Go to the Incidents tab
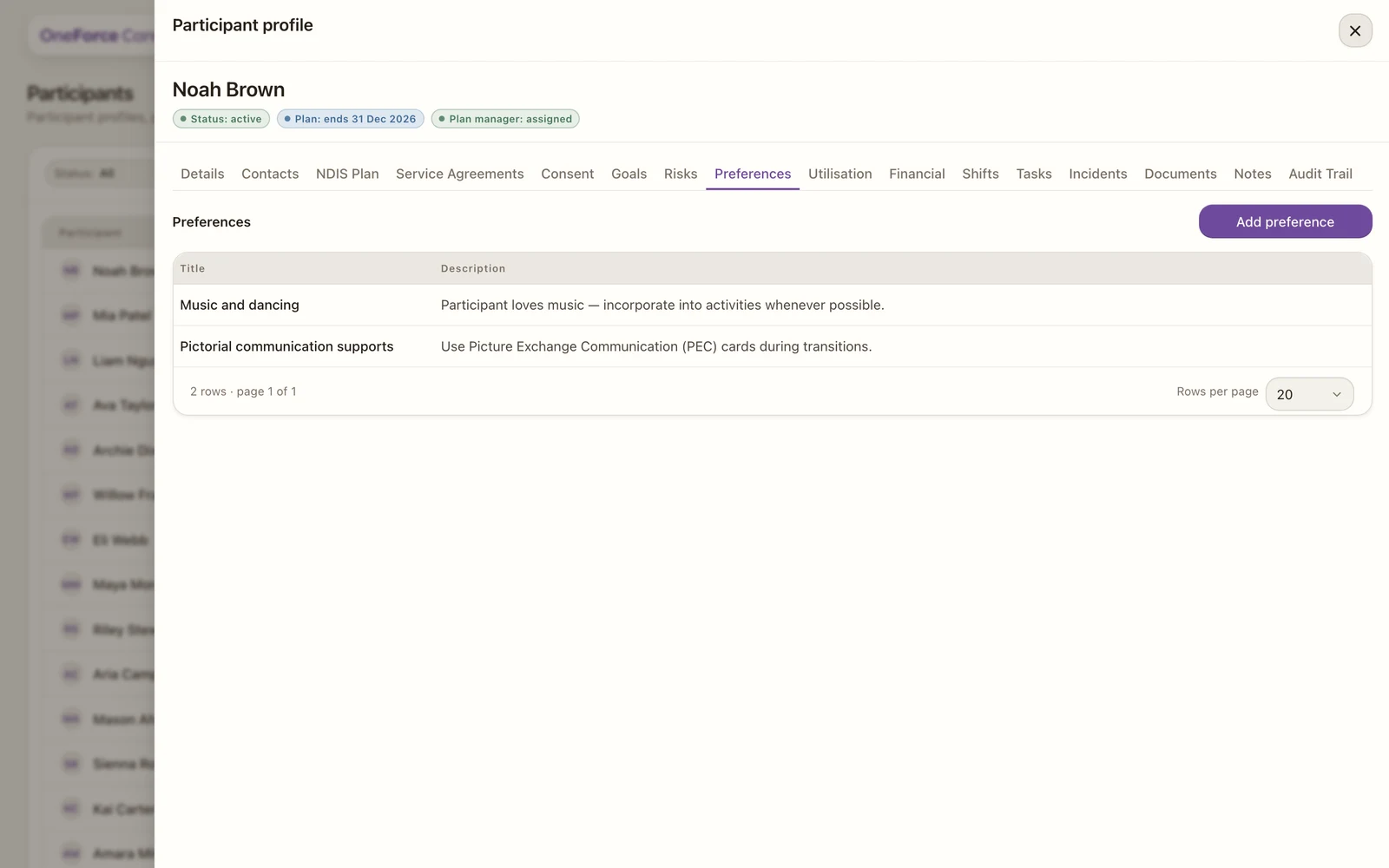 (x=1097, y=174)
